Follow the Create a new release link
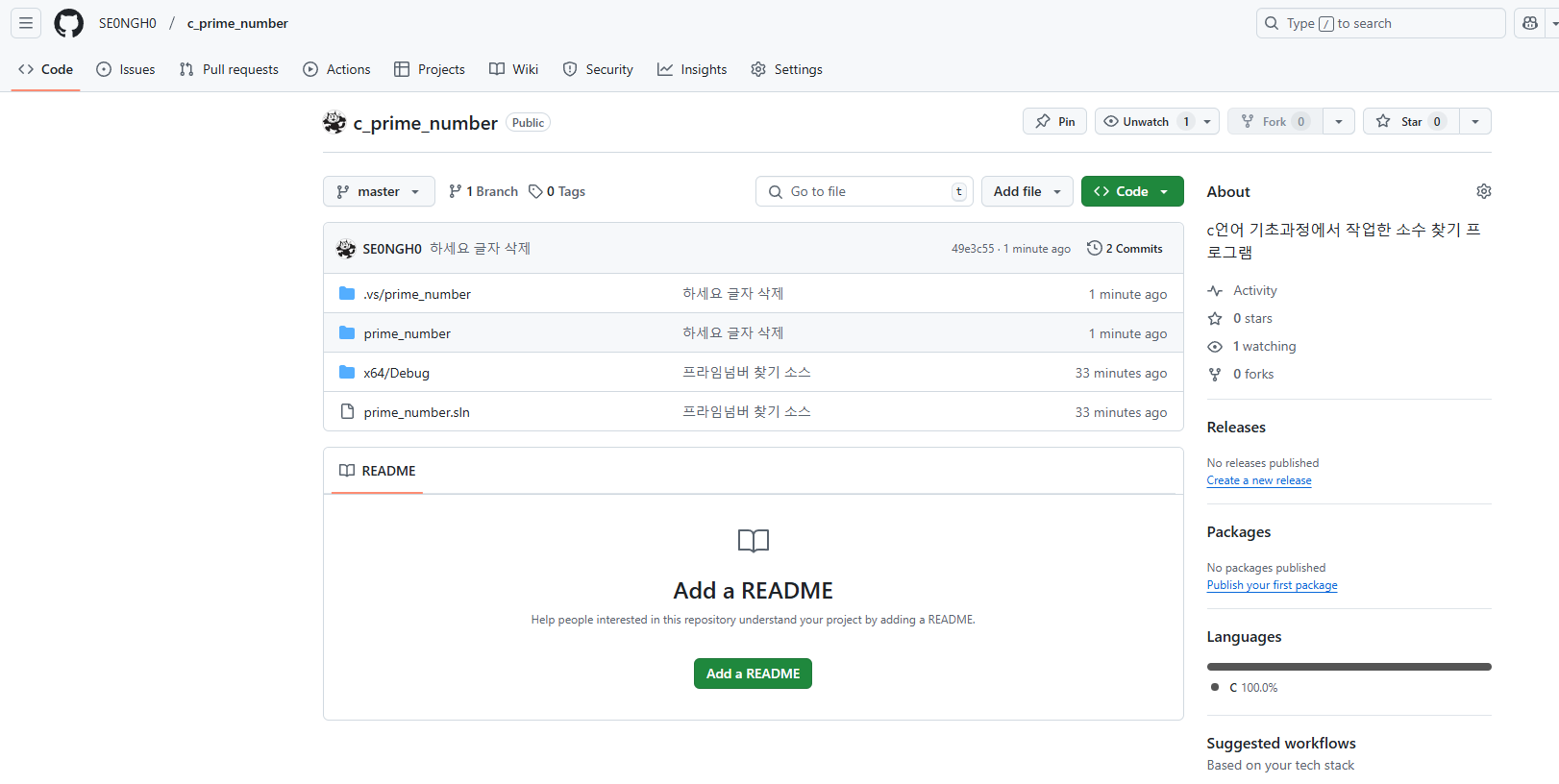1559x784 pixels. pyautogui.click(x=1259, y=480)
